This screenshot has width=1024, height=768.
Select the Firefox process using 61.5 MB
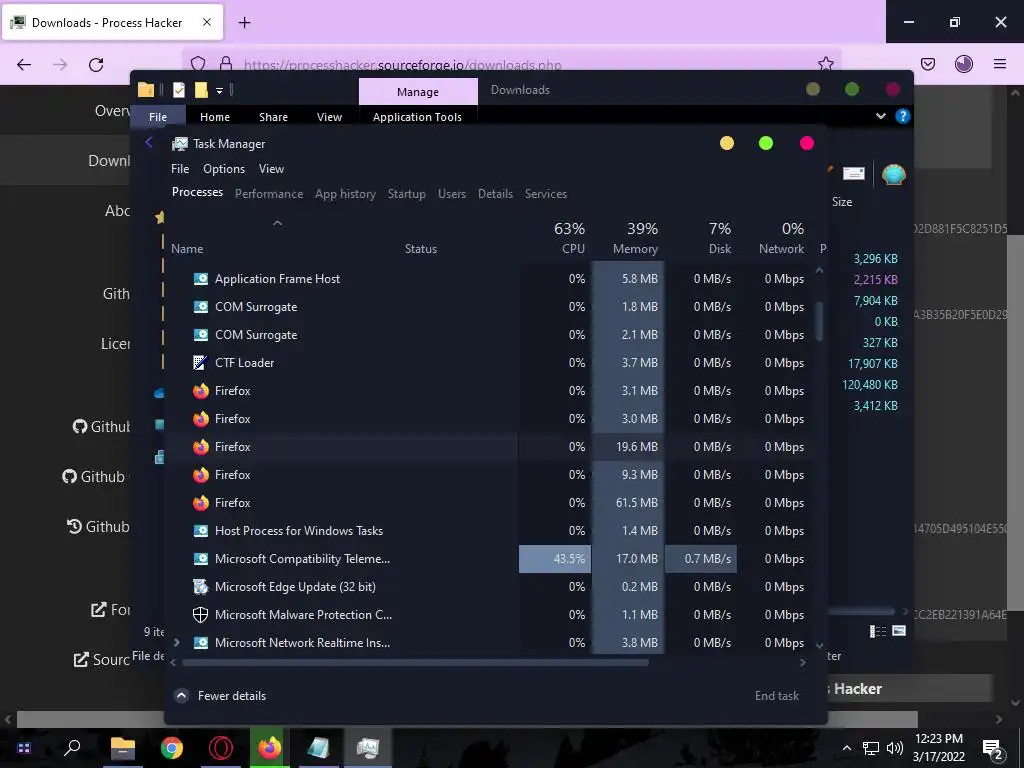tap(488, 503)
